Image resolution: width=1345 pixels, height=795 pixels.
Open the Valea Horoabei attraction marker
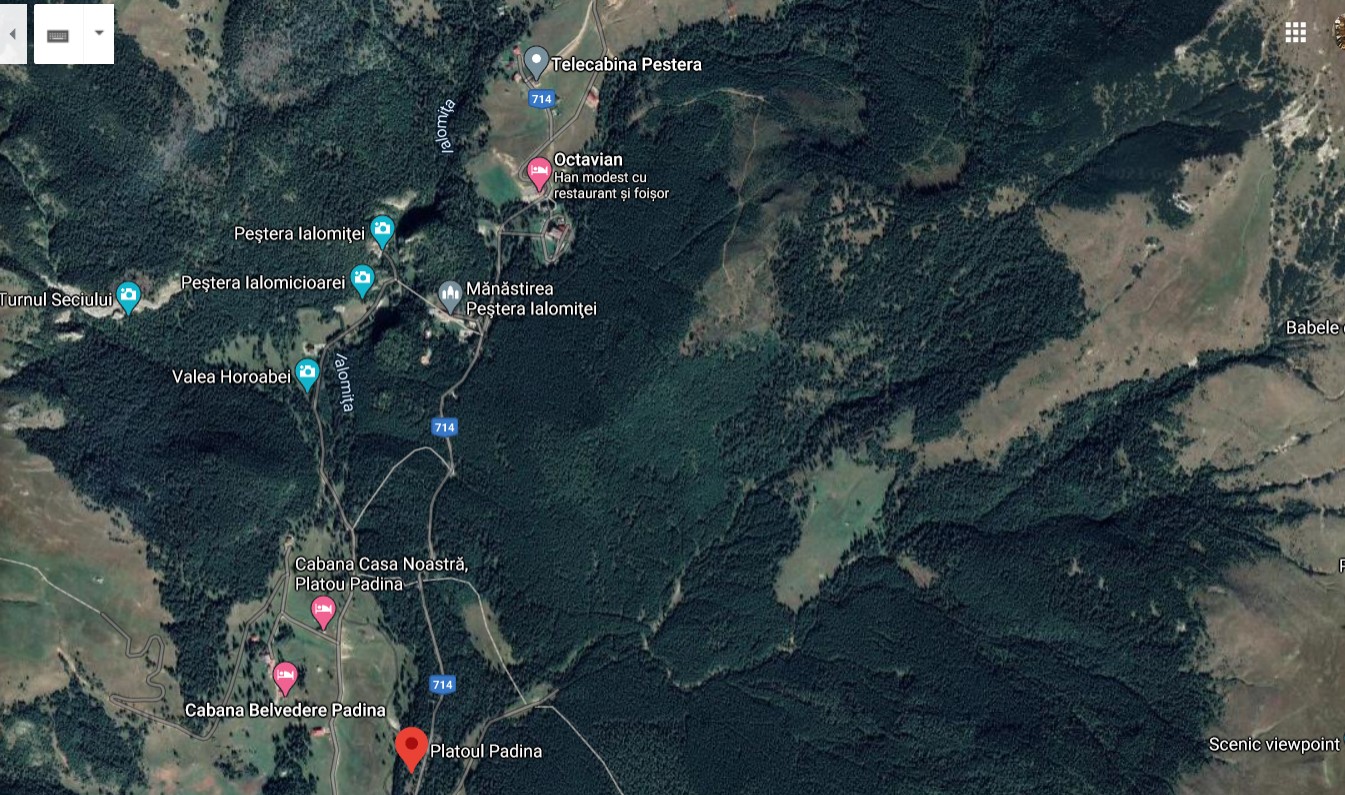307,375
